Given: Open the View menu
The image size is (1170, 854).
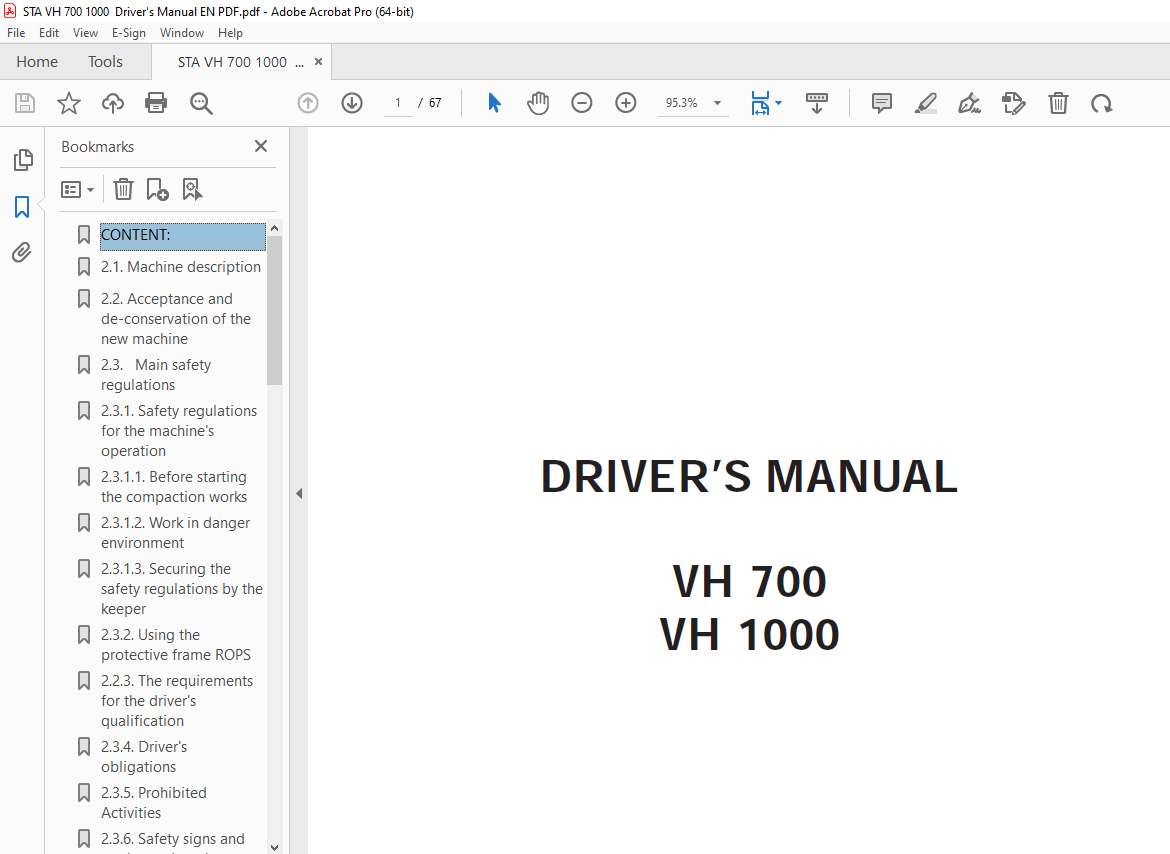Looking at the screenshot, I should (85, 33).
